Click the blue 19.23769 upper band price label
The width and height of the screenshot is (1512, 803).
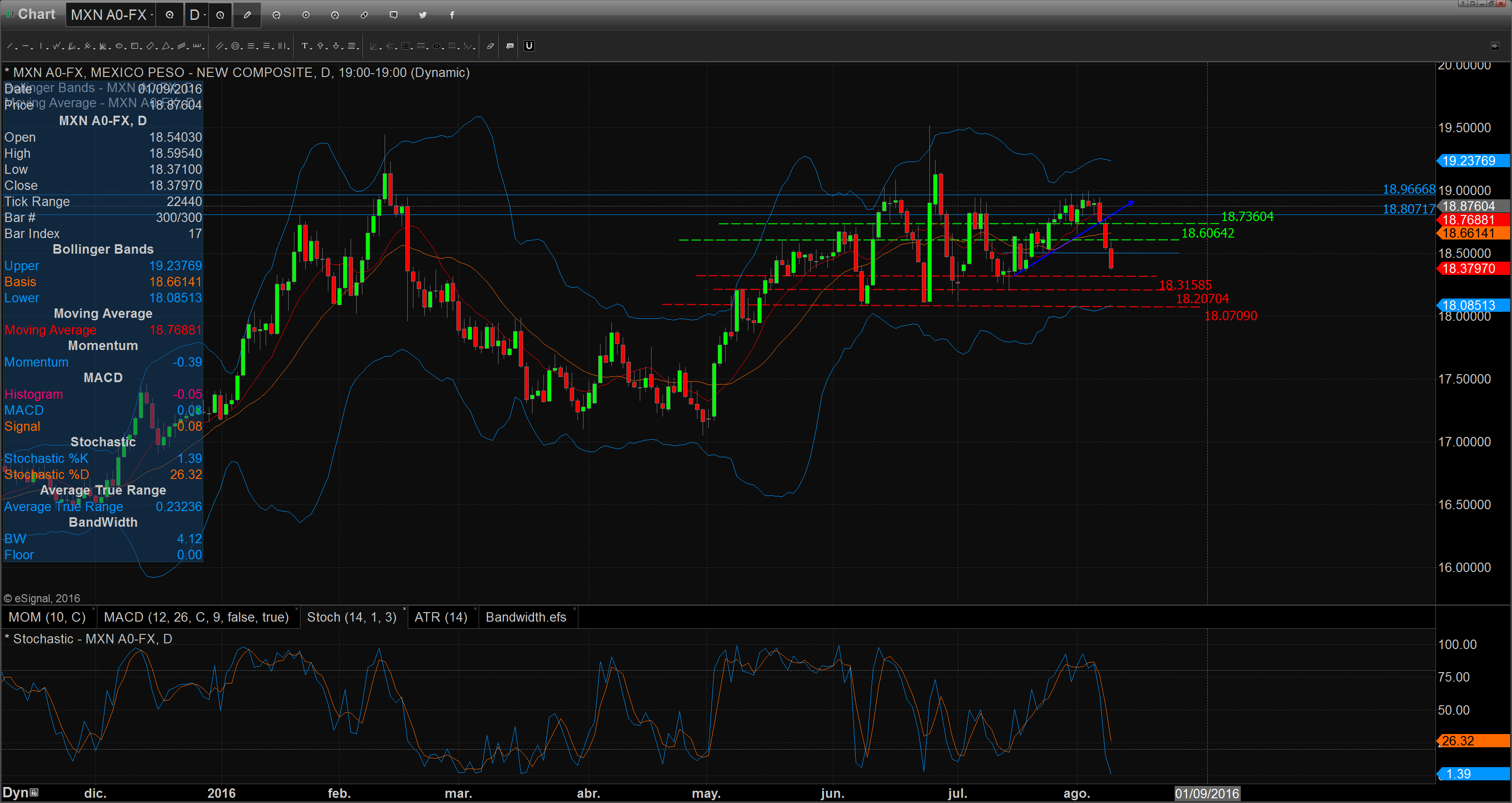point(1472,161)
